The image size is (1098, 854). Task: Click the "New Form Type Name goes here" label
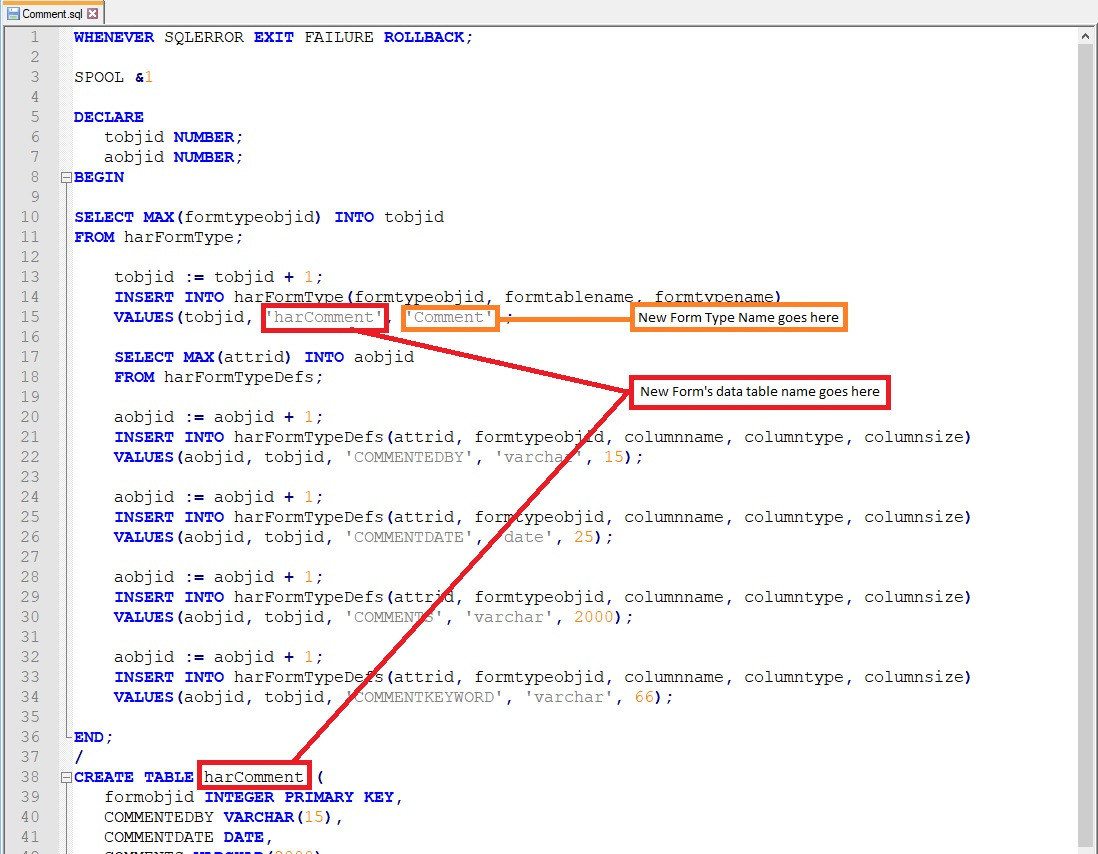[x=738, y=318]
